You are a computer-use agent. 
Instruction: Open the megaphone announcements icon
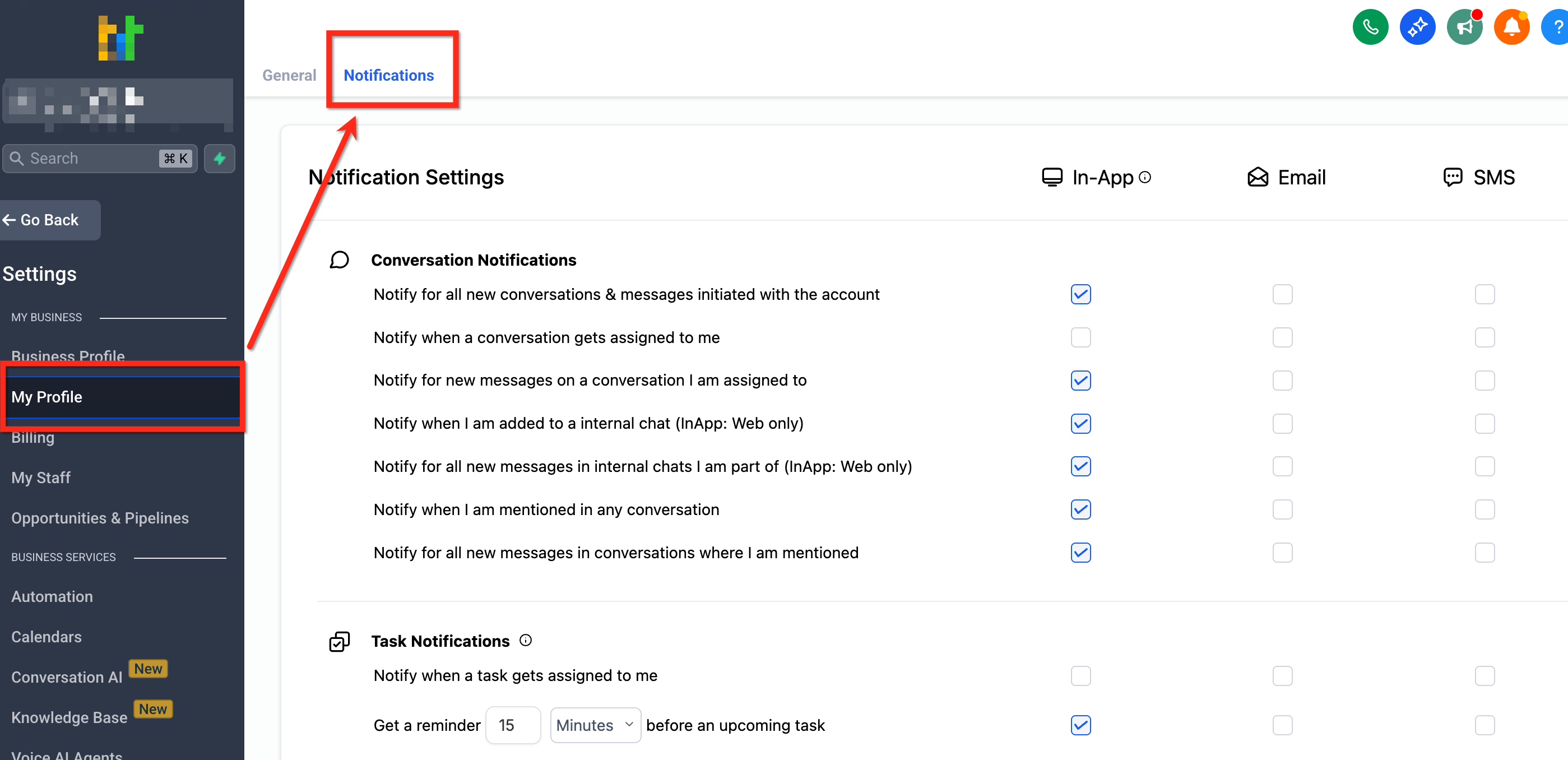(x=1464, y=27)
